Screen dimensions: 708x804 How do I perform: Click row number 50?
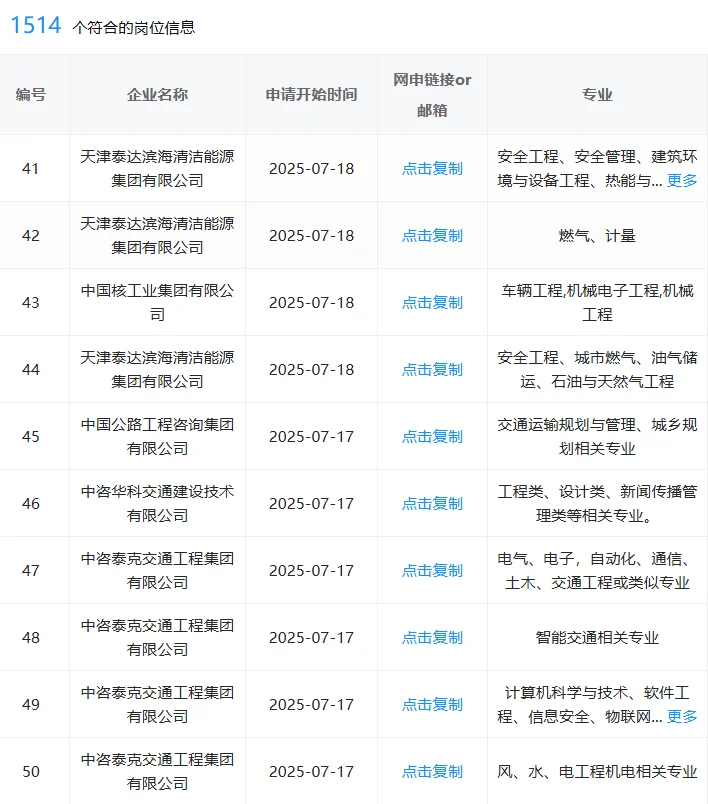coord(31,772)
